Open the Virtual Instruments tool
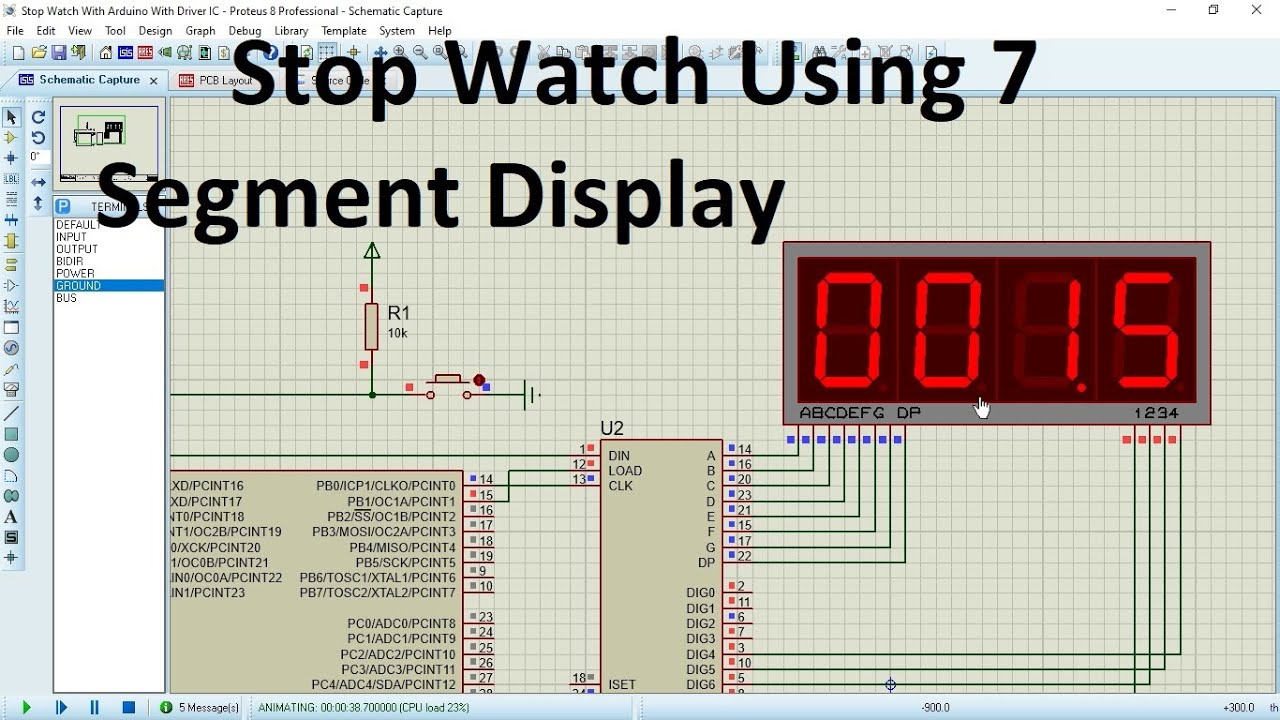Viewport: 1280px width, 720px height. (11, 390)
